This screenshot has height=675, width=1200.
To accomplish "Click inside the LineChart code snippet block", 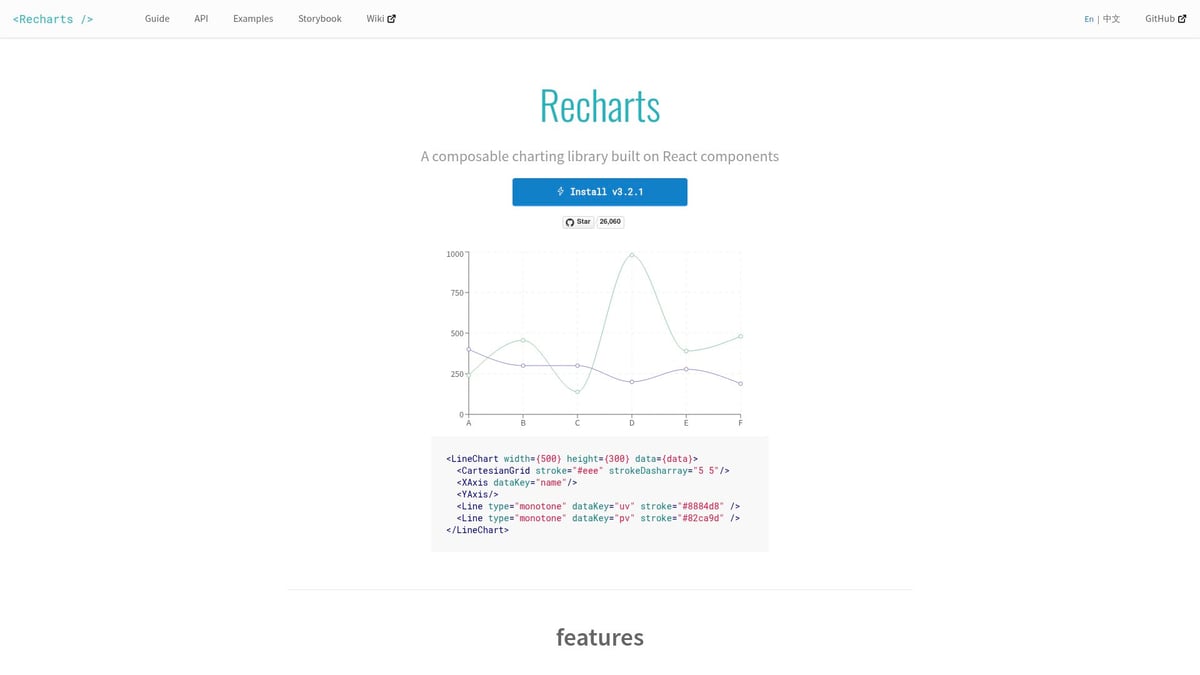I will click(599, 493).
